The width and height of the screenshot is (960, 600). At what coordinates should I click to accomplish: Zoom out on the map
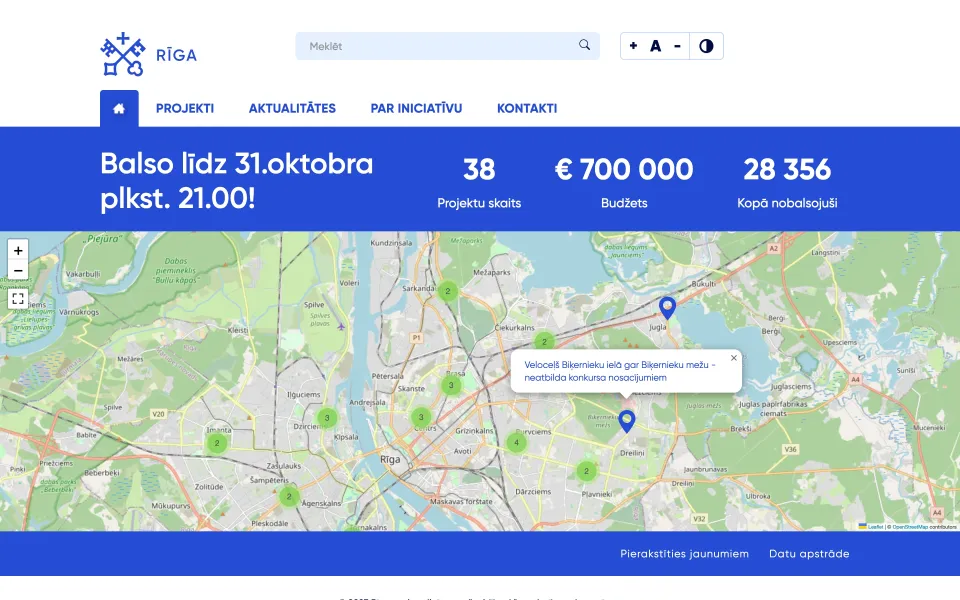18,271
